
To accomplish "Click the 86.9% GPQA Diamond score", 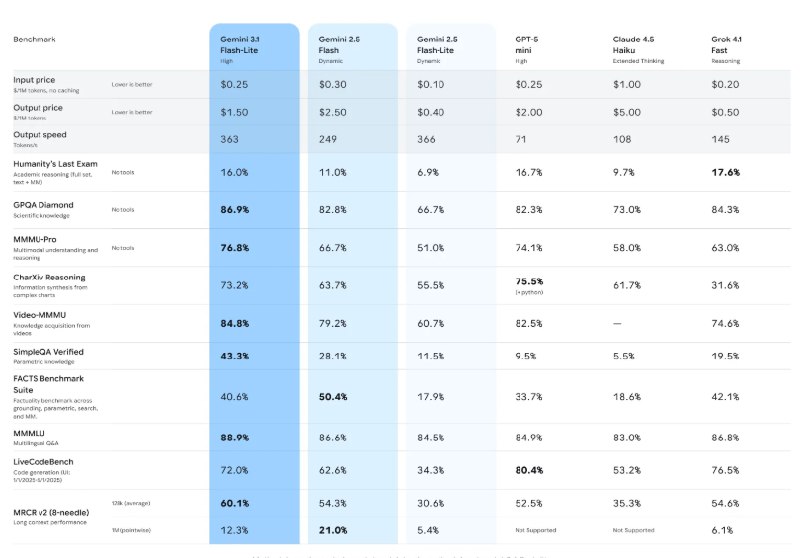I will (x=235, y=209).
